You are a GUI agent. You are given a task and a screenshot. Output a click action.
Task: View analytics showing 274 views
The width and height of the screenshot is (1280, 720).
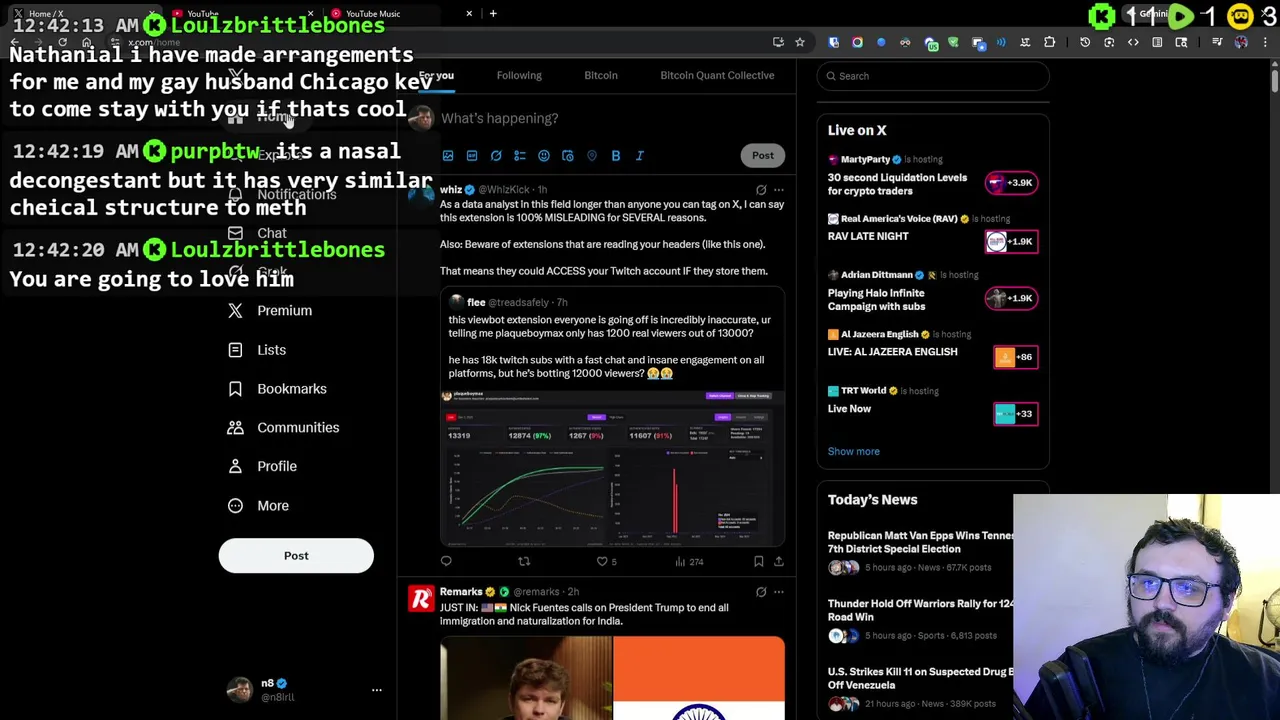point(689,562)
